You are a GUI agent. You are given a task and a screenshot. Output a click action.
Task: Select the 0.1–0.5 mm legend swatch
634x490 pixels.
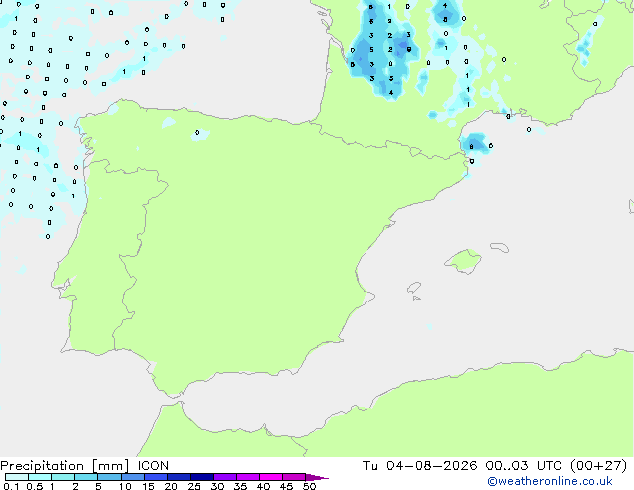pos(17,477)
